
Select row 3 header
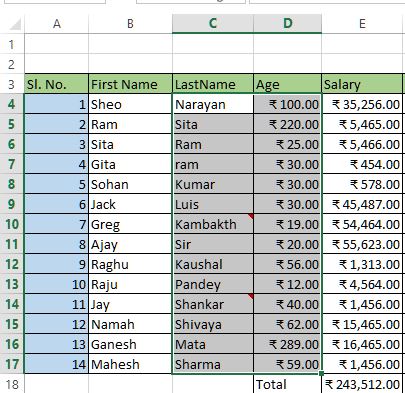coord(12,84)
